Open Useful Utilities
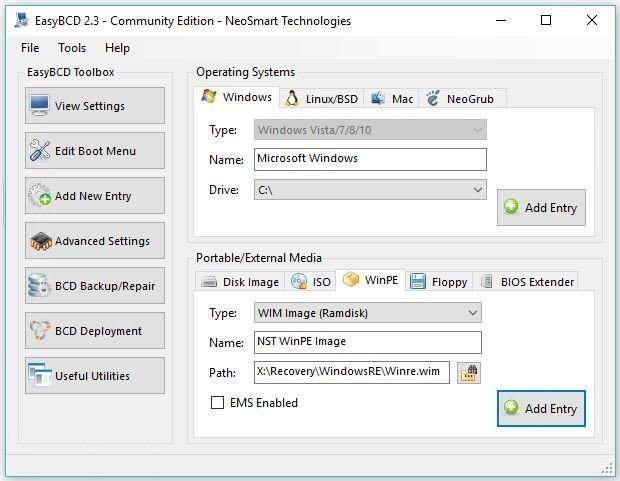 click(95, 376)
